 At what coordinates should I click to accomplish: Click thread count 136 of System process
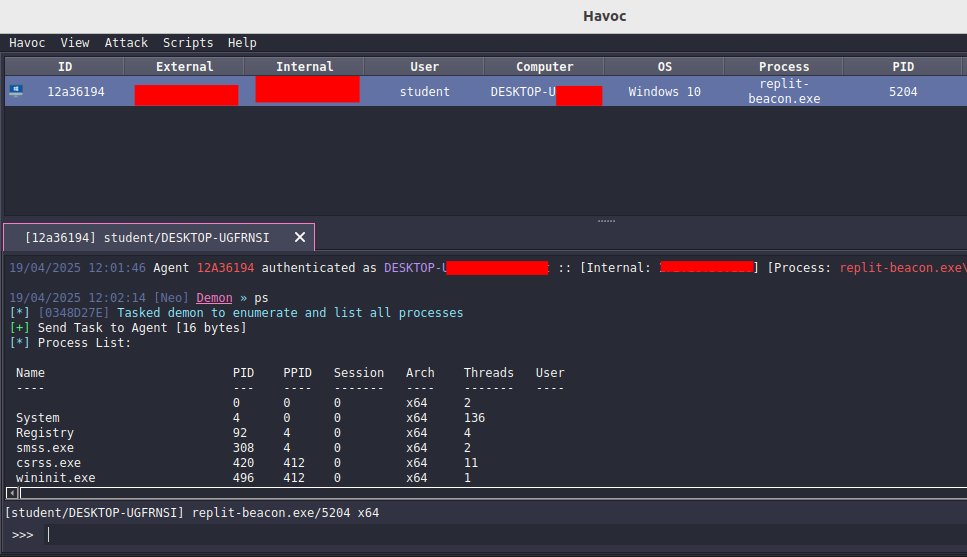474,418
